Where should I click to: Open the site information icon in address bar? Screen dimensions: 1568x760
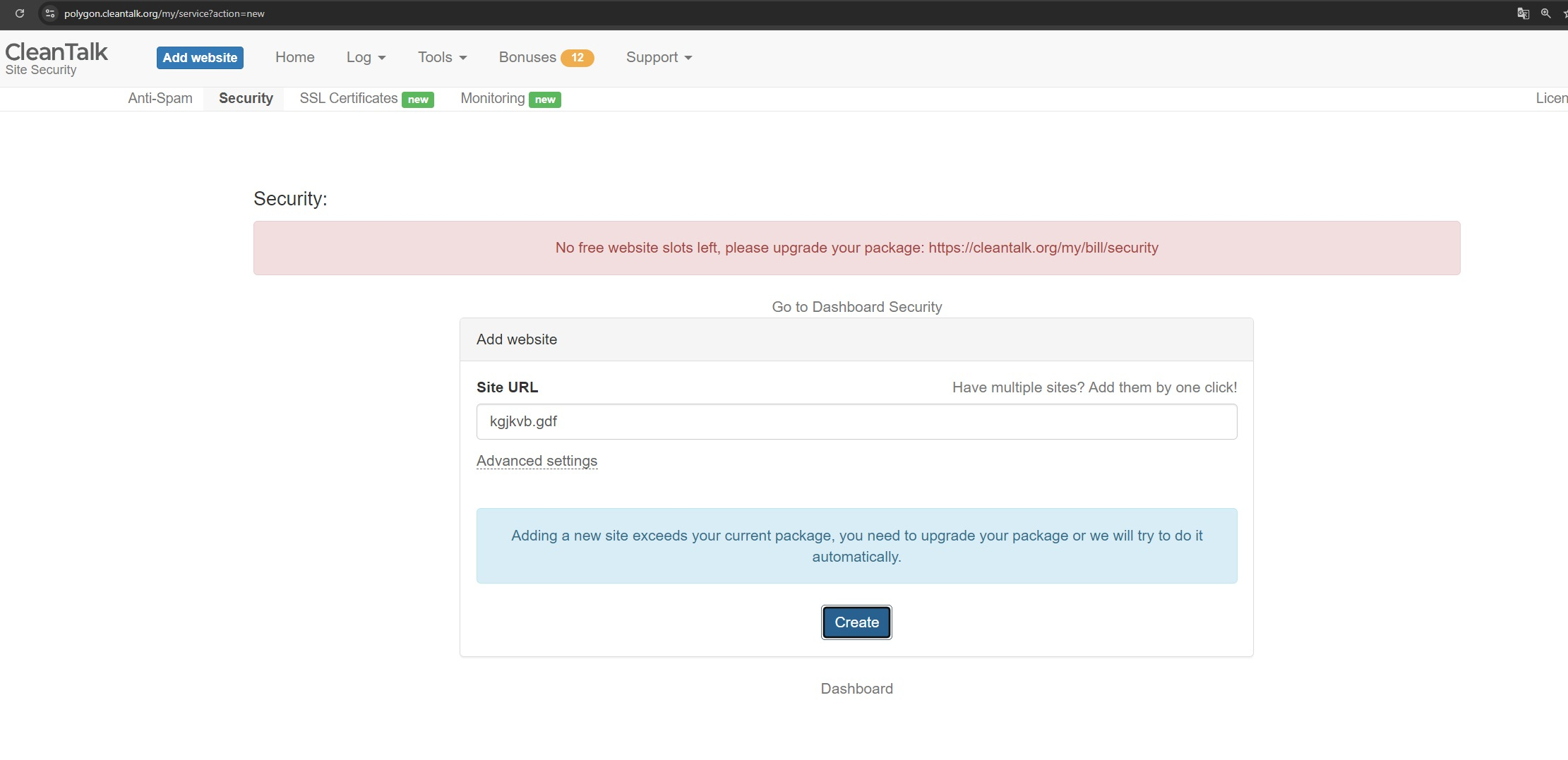point(49,13)
